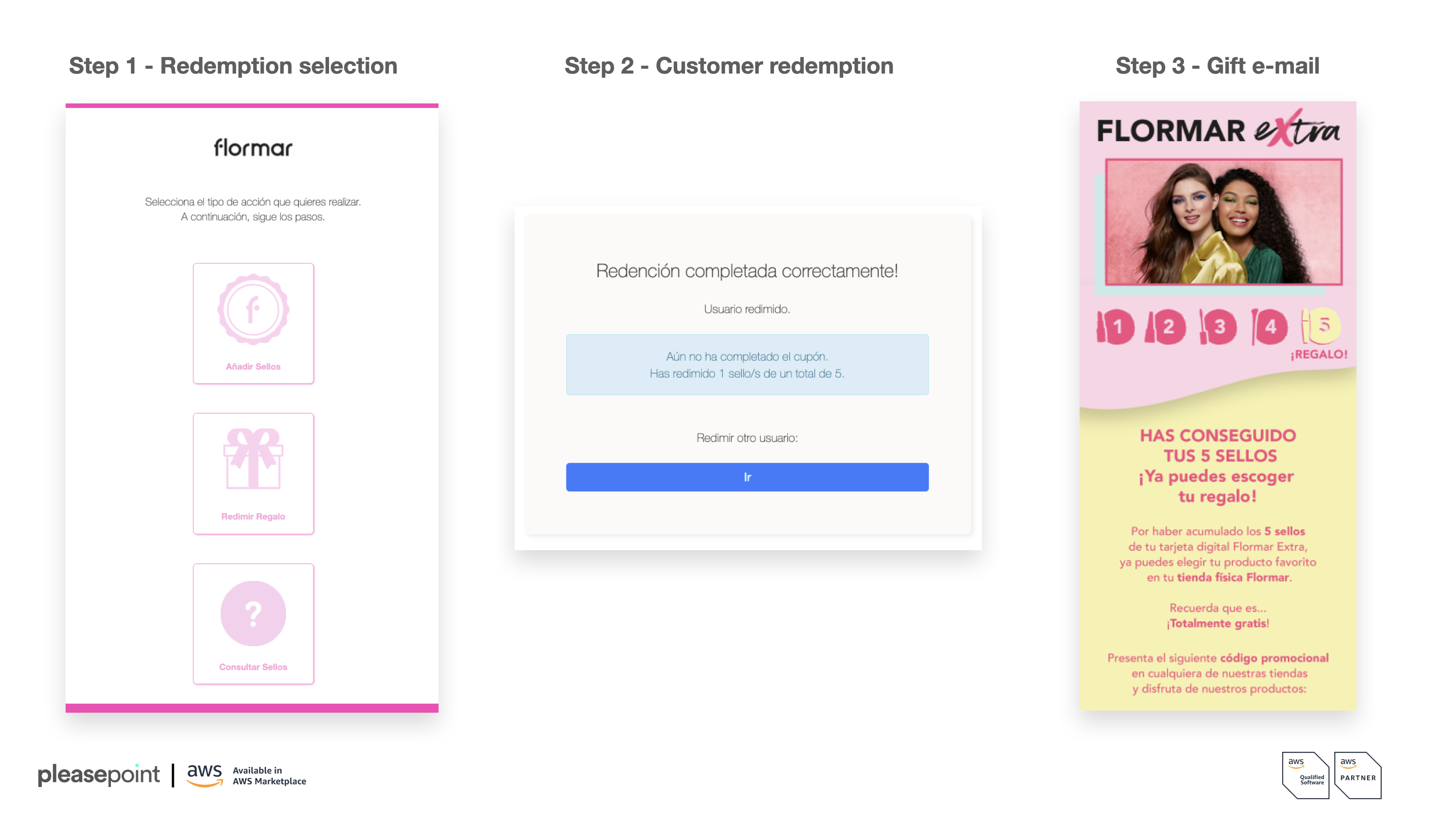Click the yellow stamp 5 REGALO icon
Viewport: 1456px width, 817px height.
click(x=1320, y=326)
